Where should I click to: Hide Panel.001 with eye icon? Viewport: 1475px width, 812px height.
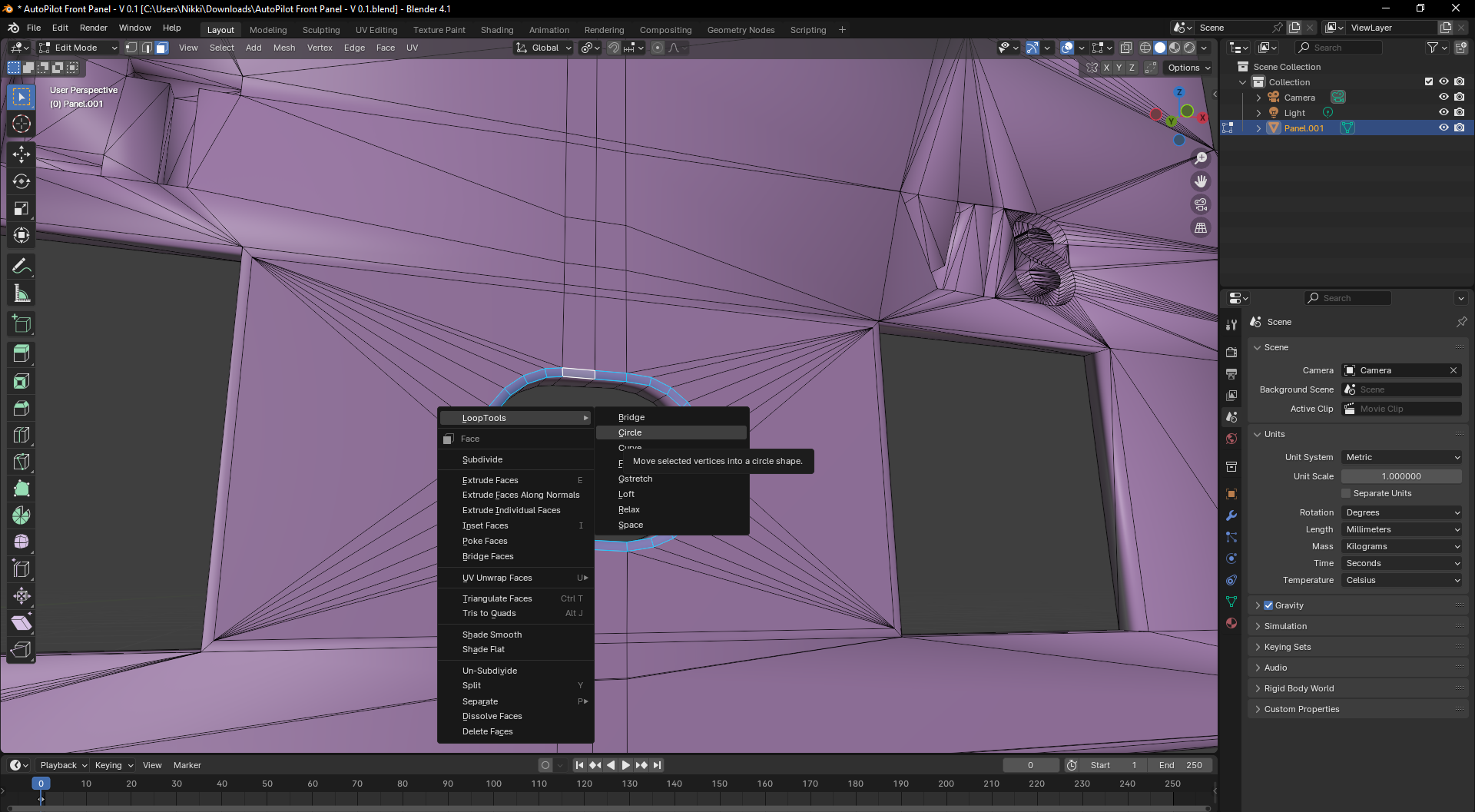[1444, 128]
